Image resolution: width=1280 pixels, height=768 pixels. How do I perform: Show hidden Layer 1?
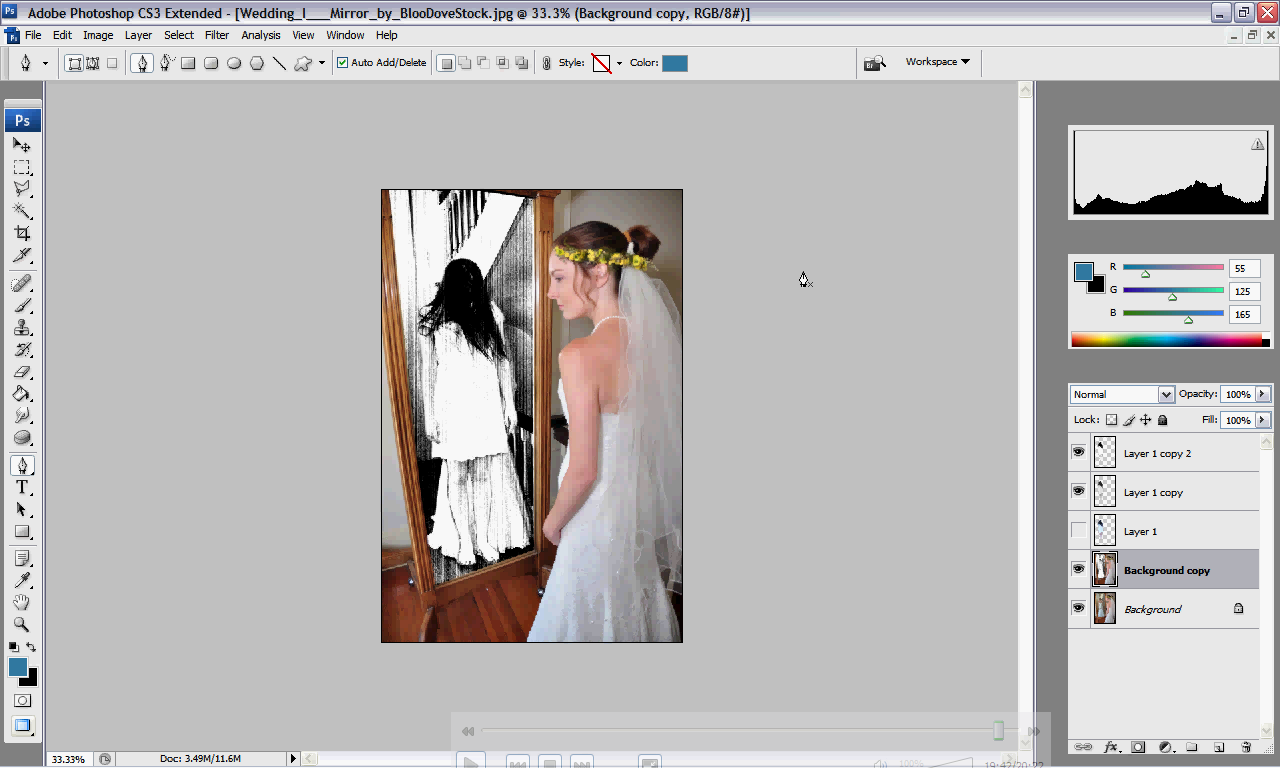point(1078,531)
